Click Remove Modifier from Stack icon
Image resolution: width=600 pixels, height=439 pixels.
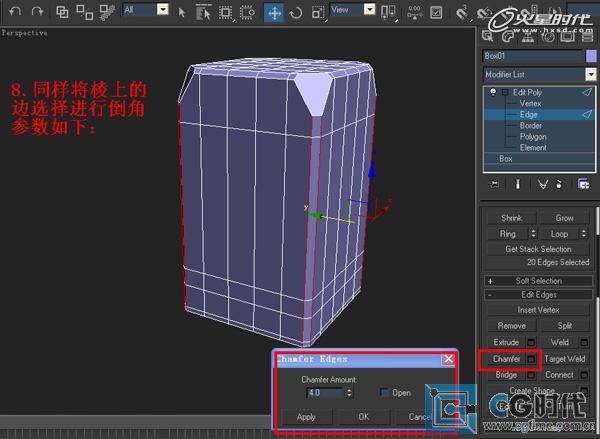click(559, 184)
